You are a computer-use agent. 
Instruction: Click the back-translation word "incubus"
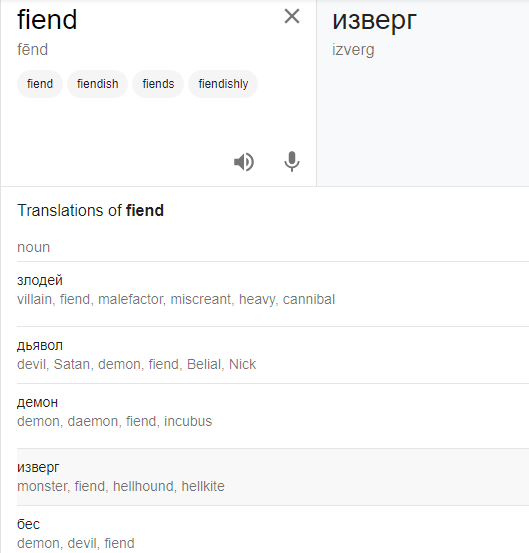188,421
